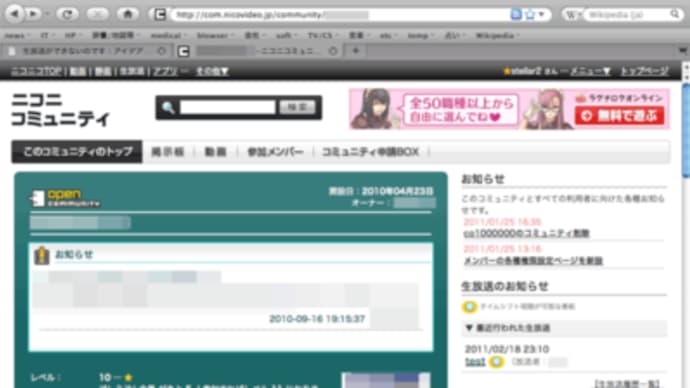Click the 検索 search button
This screenshot has height=388, width=690.
pos(297,107)
